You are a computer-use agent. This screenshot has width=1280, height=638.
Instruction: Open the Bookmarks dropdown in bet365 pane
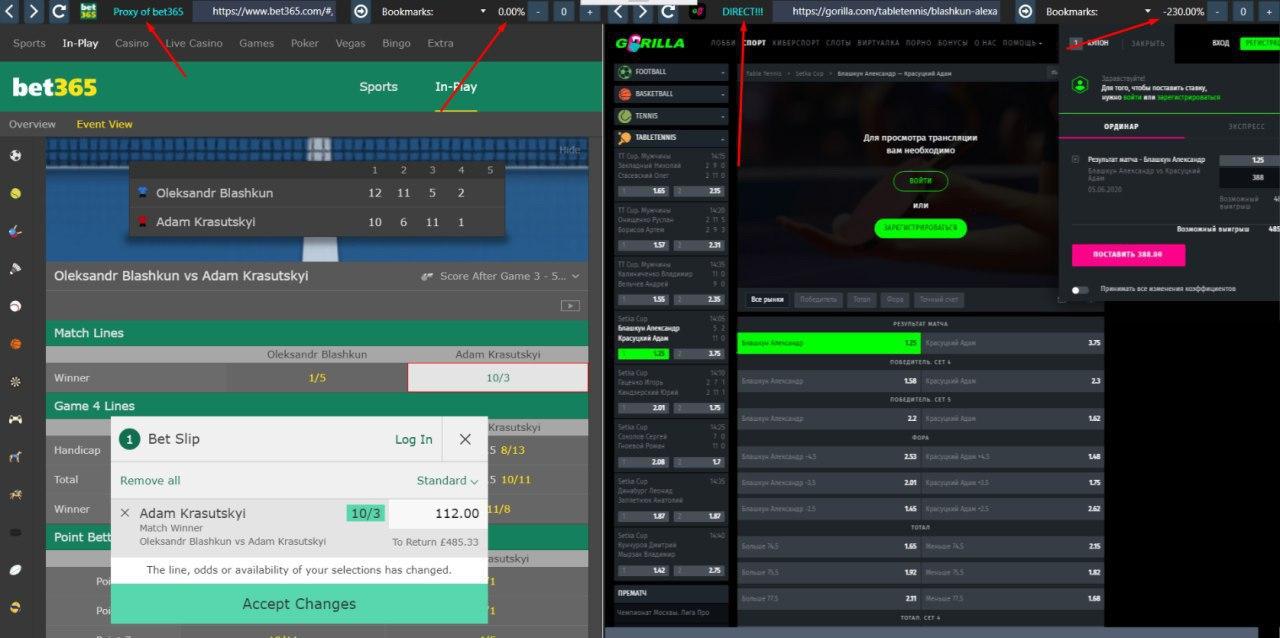(x=434, y=12)
